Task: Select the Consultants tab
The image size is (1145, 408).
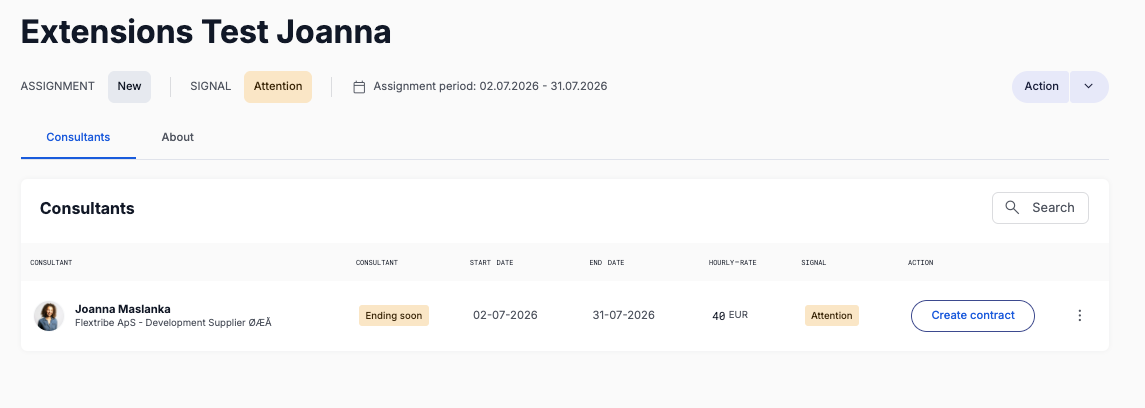Action: click(78, 137)
